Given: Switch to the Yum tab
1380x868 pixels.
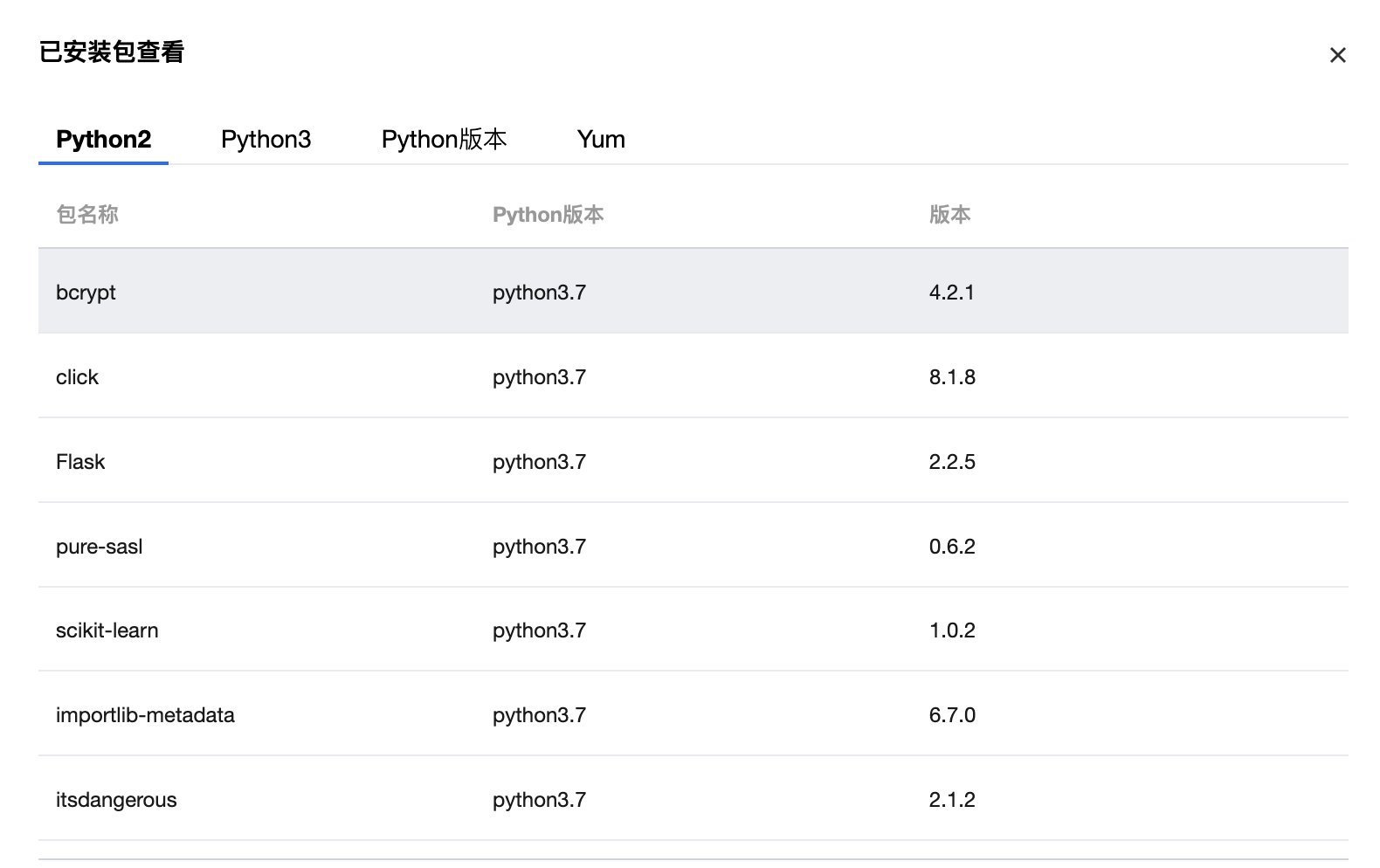Looking at the screenshot, I should 601,140.
